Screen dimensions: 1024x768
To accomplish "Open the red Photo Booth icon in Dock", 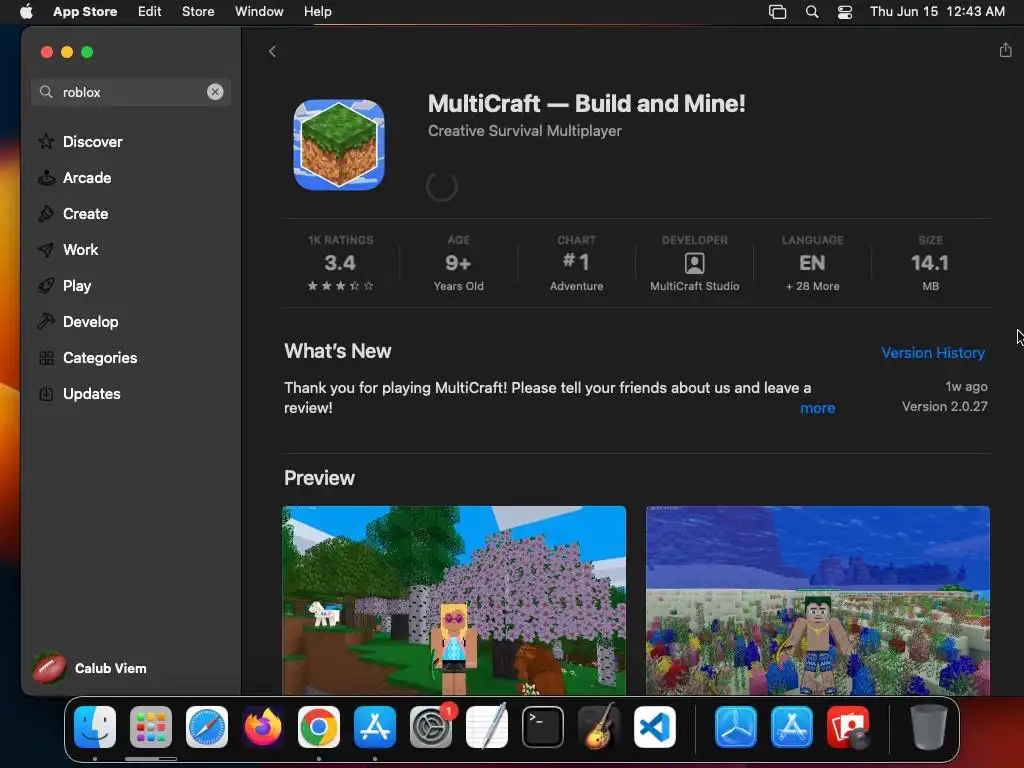I will tap(848, 727).
